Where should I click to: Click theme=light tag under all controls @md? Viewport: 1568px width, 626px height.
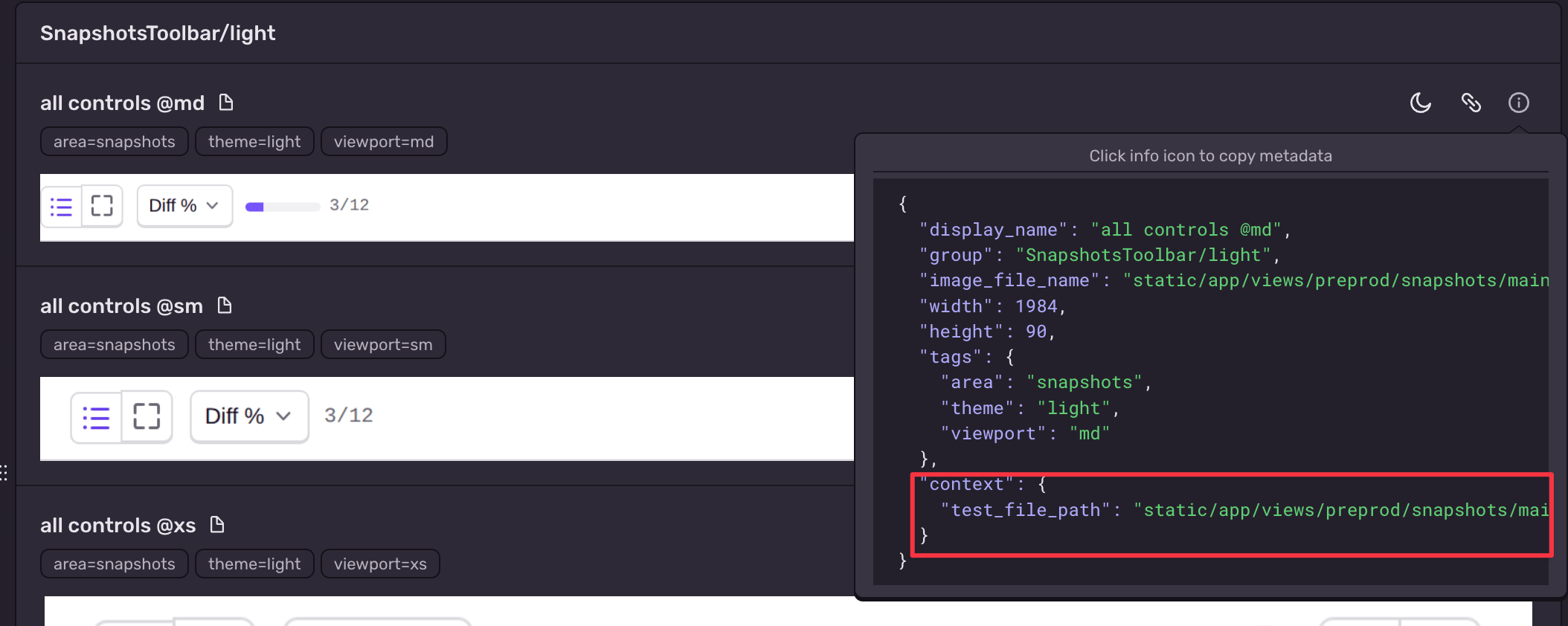(x=254, y=141)
